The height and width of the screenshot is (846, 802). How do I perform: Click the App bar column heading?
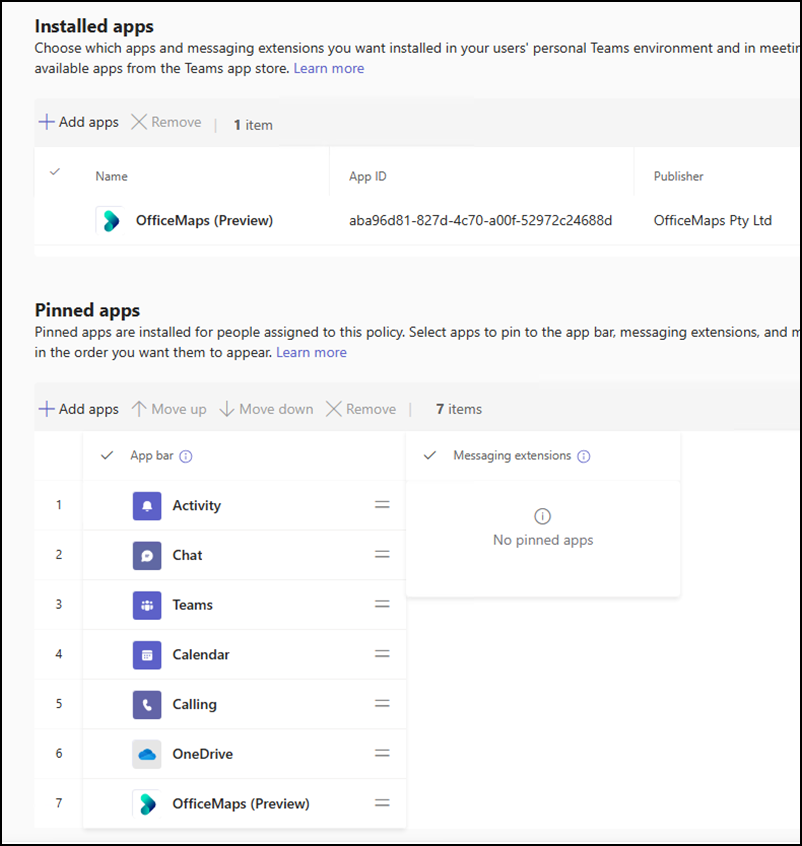[152, 455]
